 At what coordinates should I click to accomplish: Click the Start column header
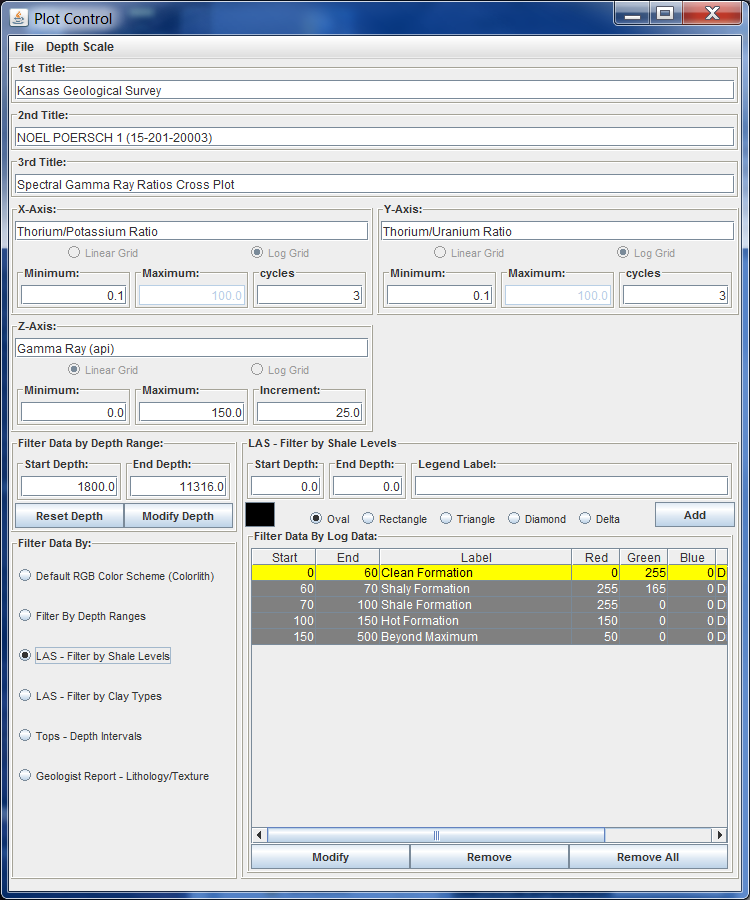(x=284, y=557)
